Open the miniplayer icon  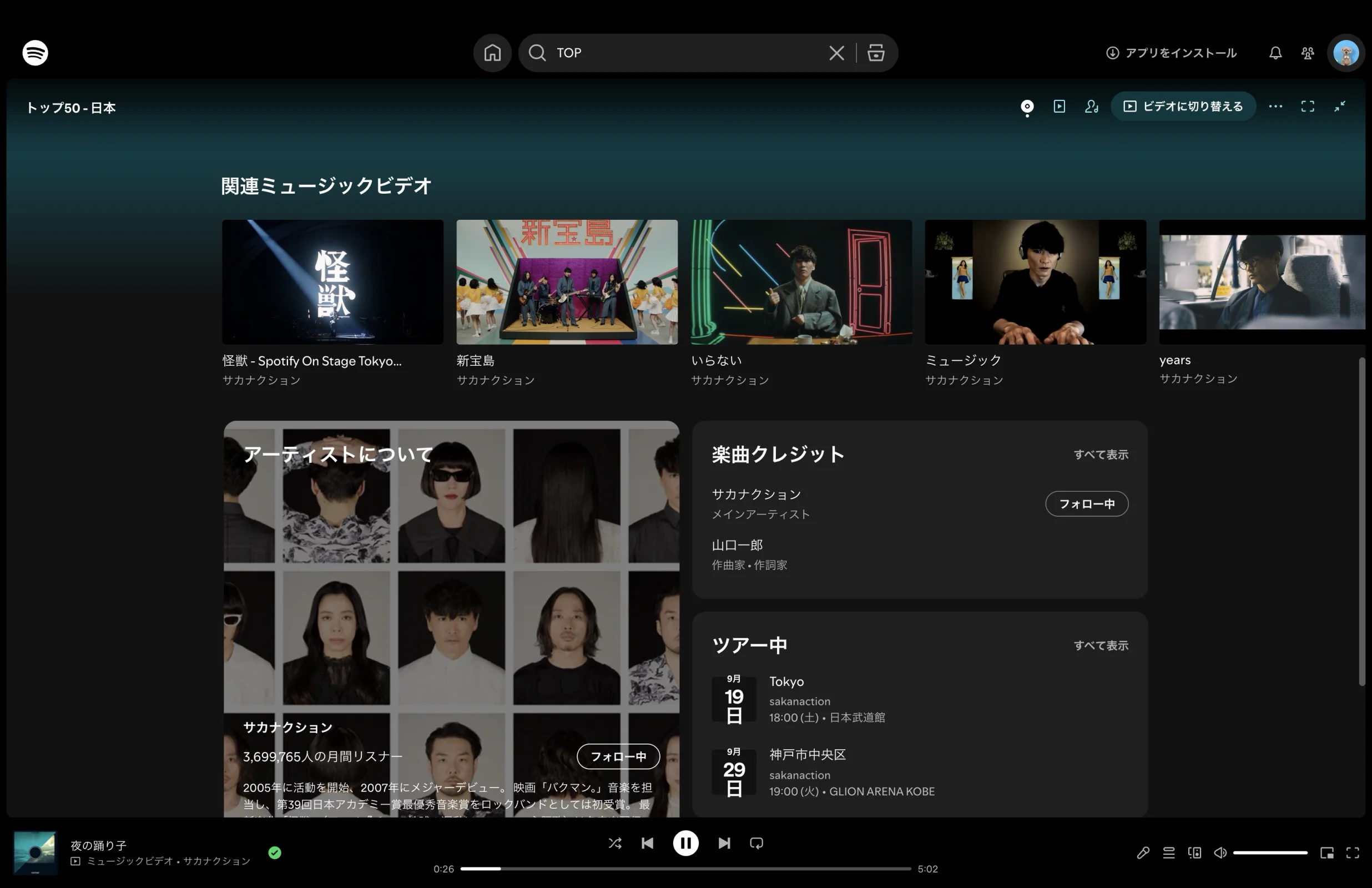(x=1326, y=852)
